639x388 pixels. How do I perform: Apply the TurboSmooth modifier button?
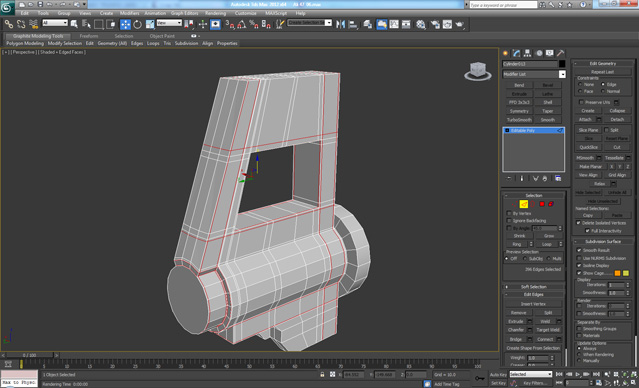[519, 120]
